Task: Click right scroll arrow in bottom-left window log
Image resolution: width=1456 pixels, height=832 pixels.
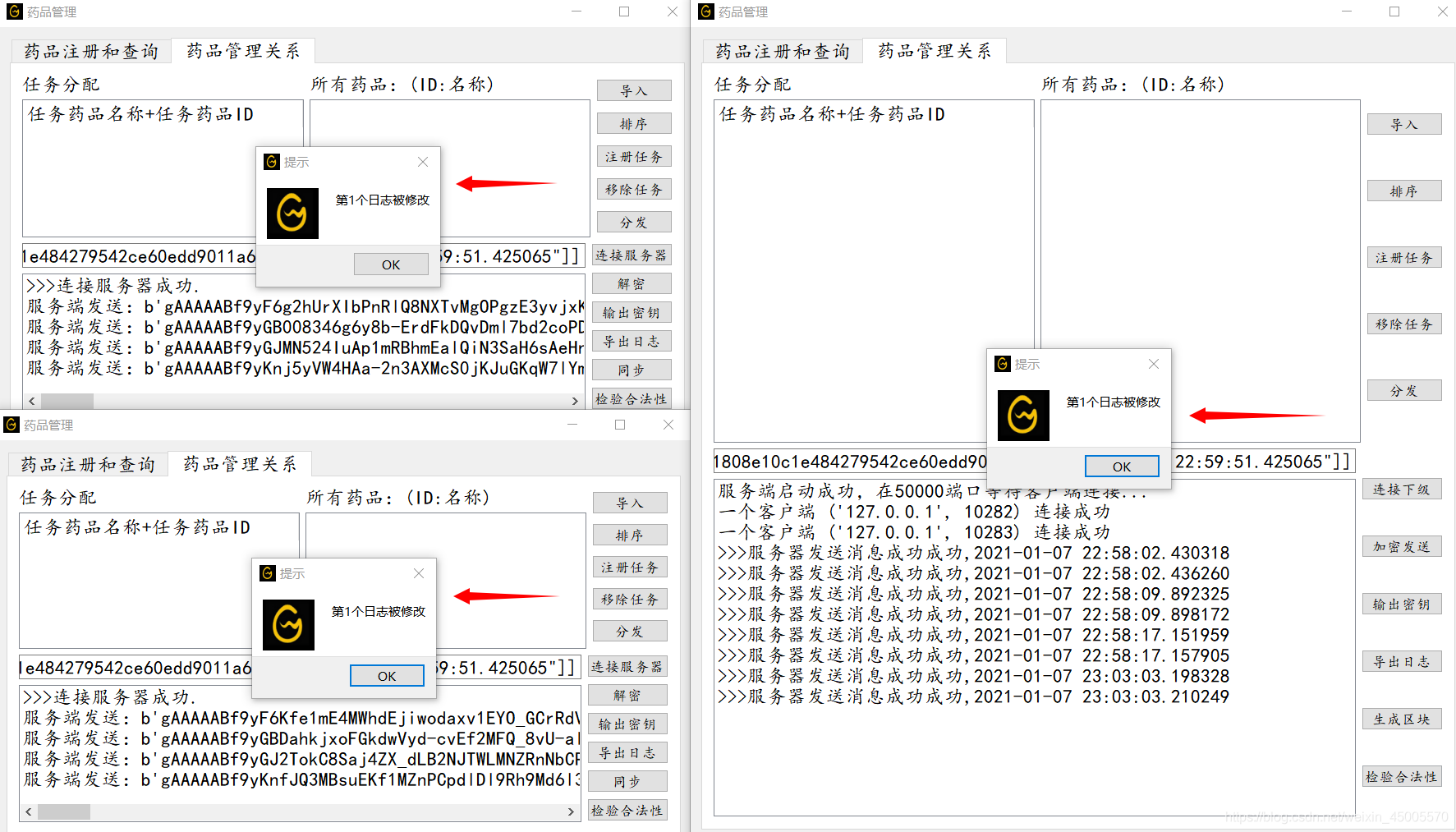Action: click(x=571, y=811)
